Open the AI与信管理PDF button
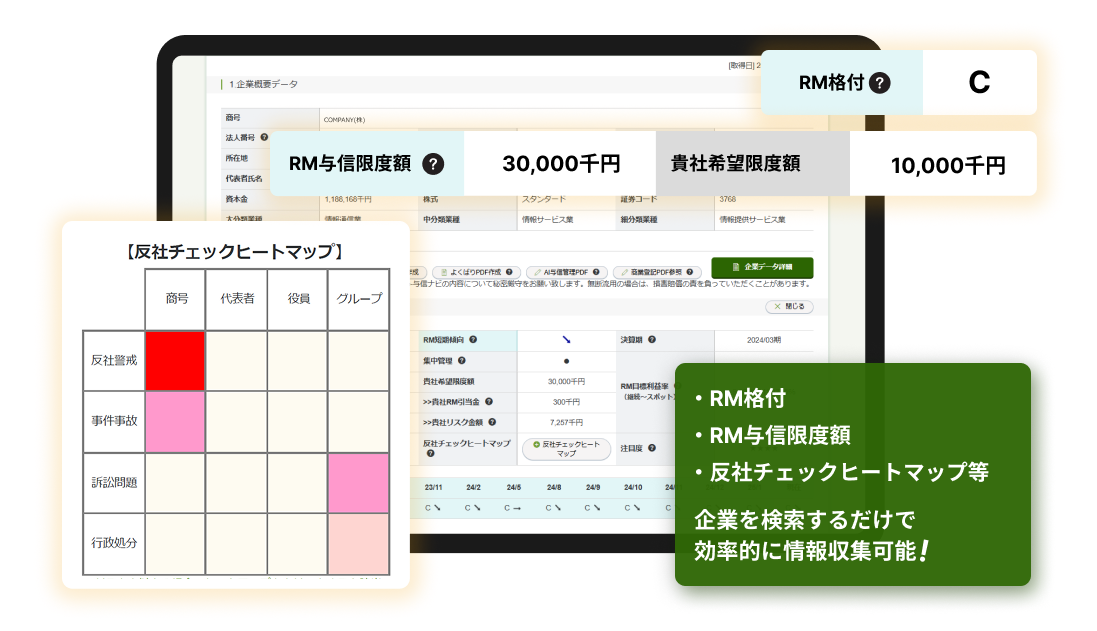The height and width of the screenshot is (631, 1097). (567, 272)
